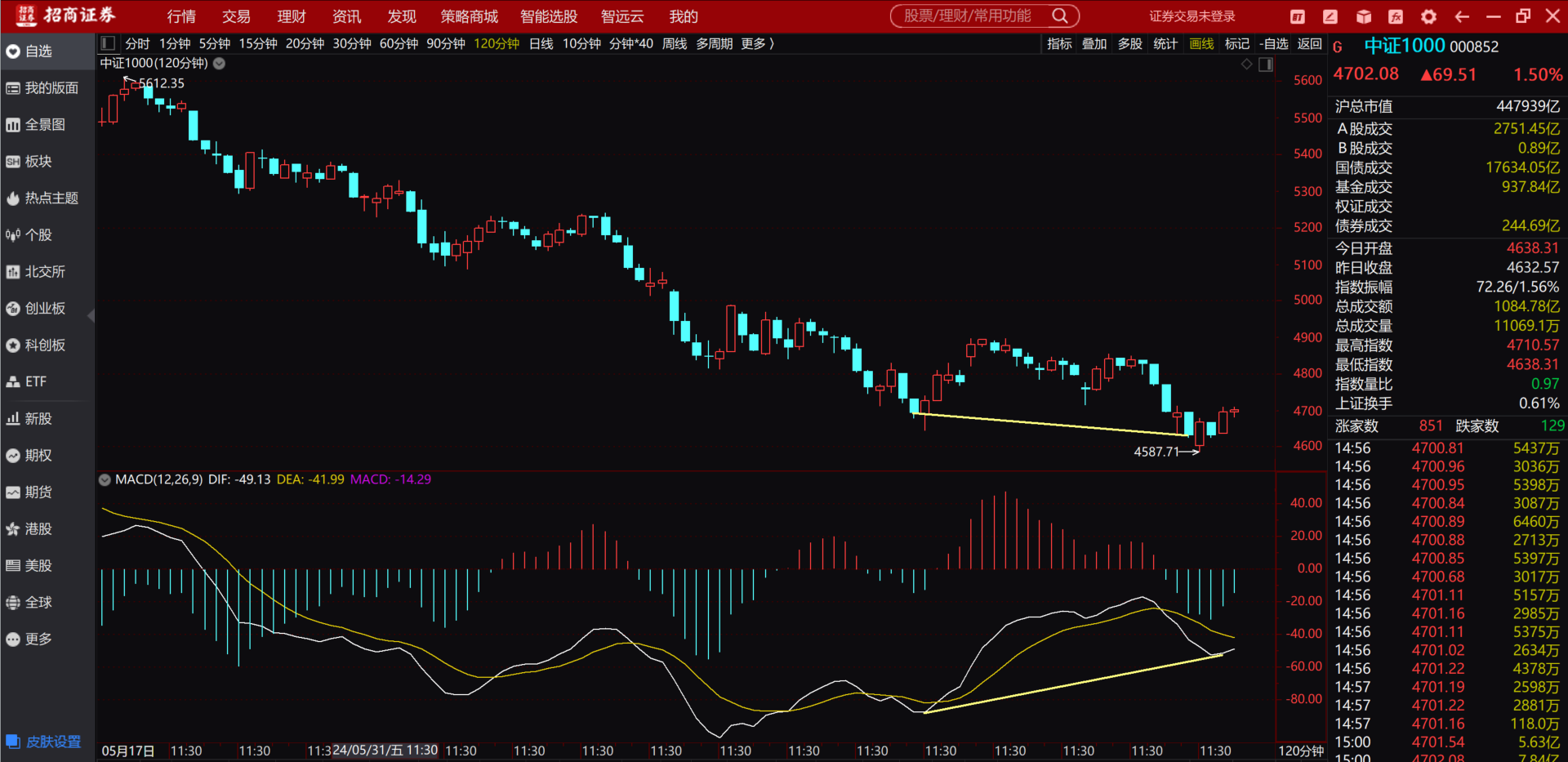Open the 自选 watchlist in the sidebar

tap(47, 51)
